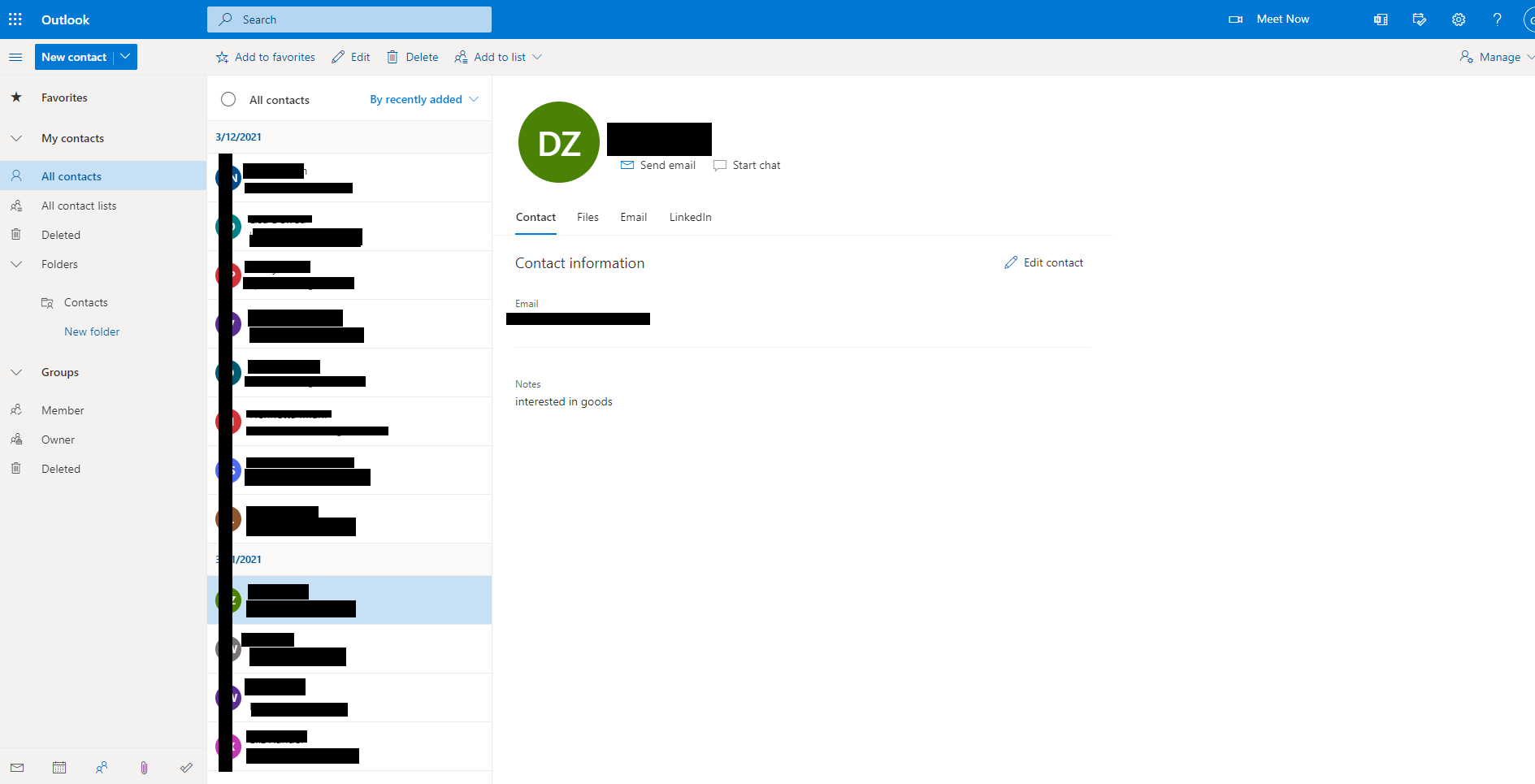Screen dimensions: 1535x784
Task: Open Files attachment icon in bottom bar
Action: click(x=144, y=767)
